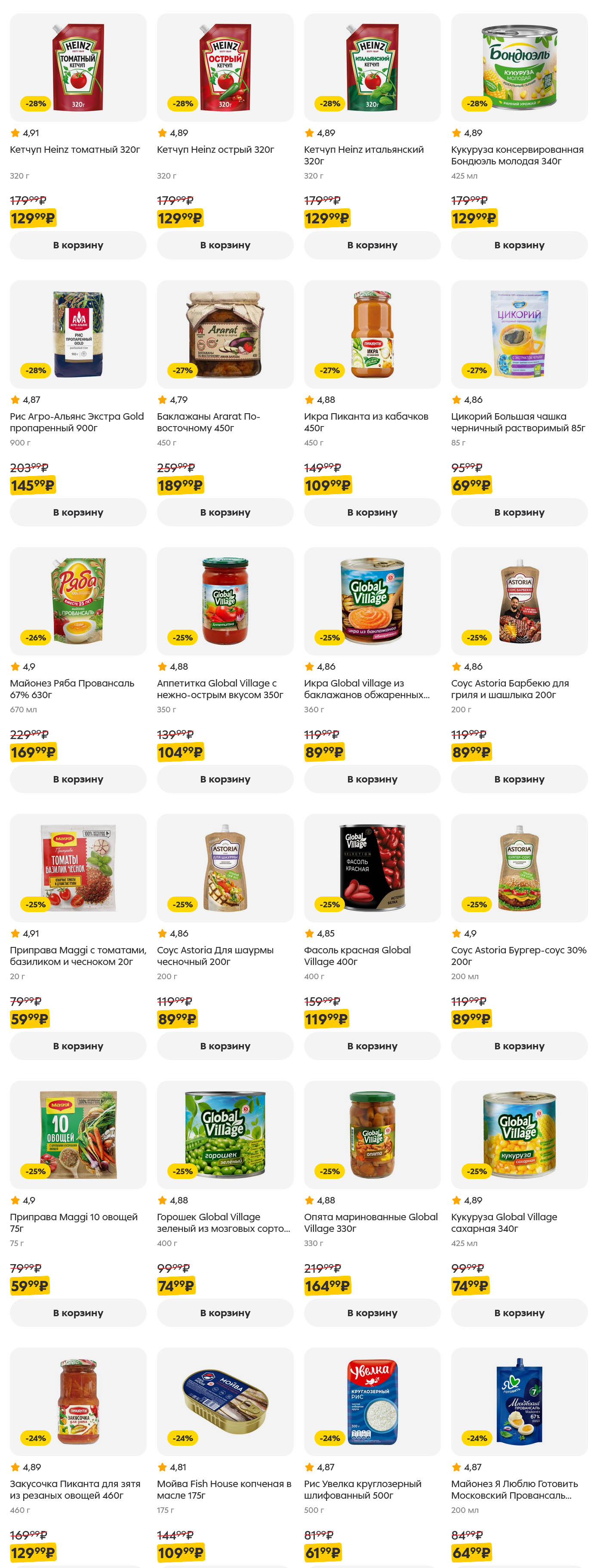Click the -24% badge on Увелка rice
Viewport: 594px width, 1568px height.
(x=329, y=1438)
